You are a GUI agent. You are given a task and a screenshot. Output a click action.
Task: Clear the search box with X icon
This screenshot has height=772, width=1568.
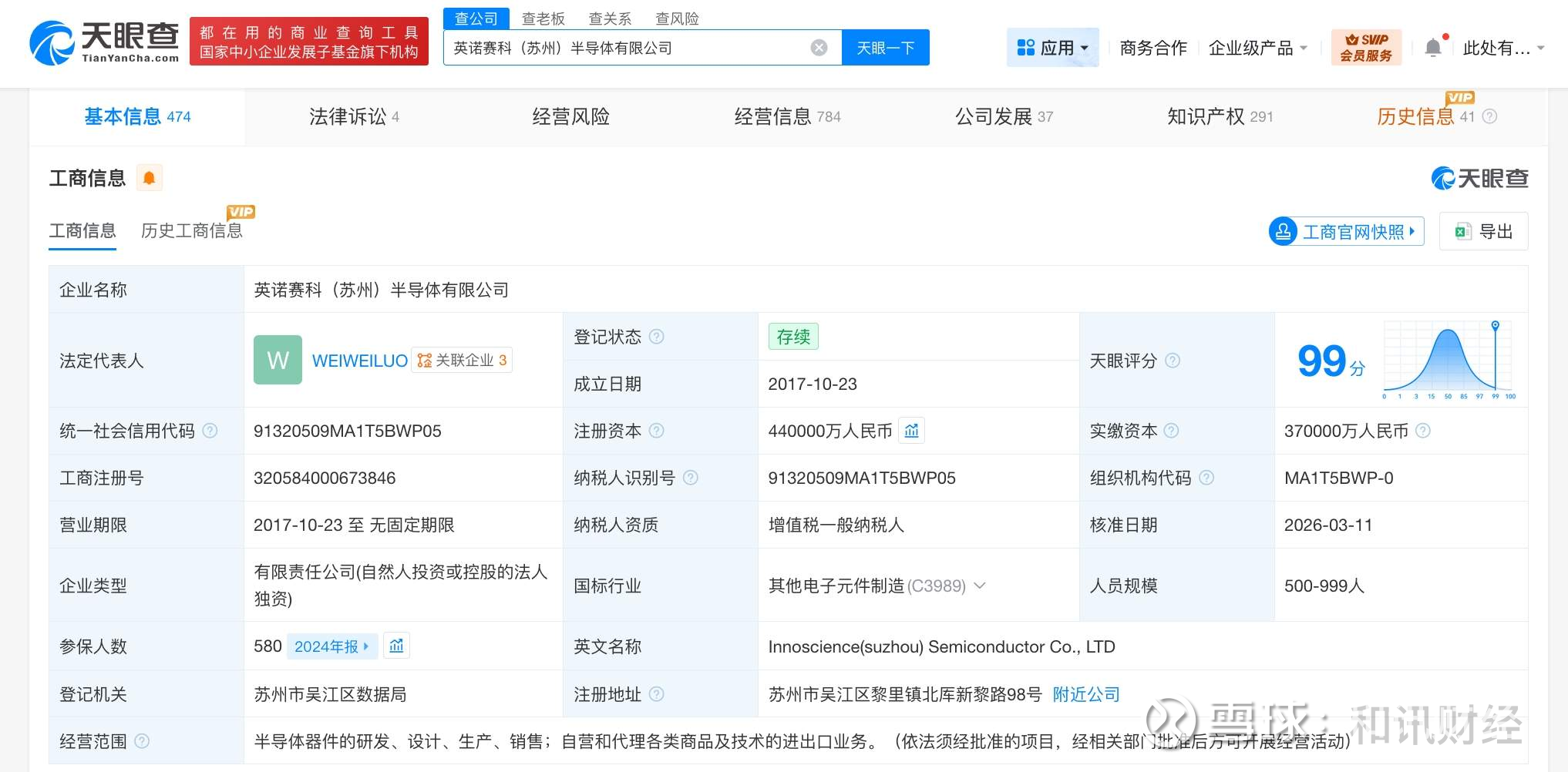tap(819, 48)
